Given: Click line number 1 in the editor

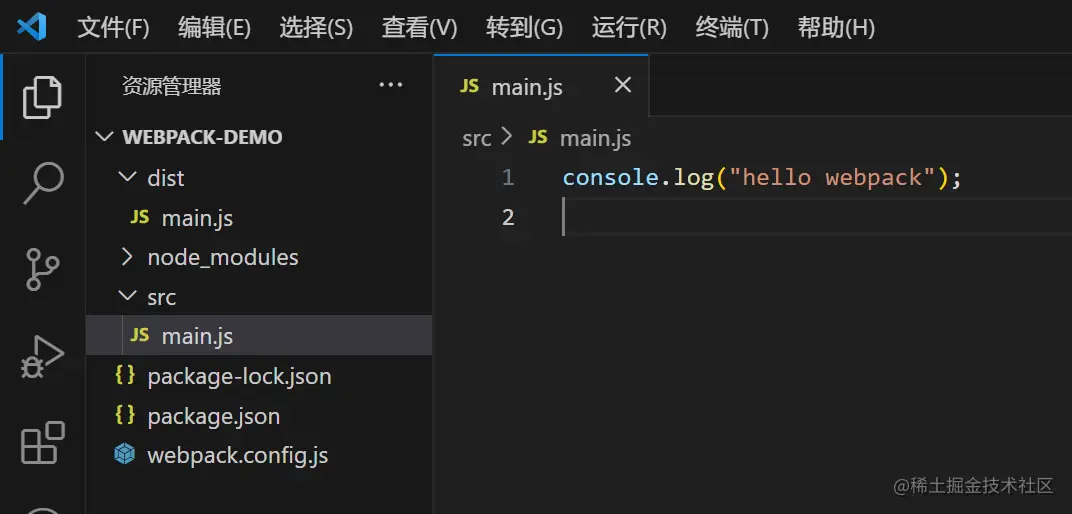Looking at the screenshot, I should [507, 178].
